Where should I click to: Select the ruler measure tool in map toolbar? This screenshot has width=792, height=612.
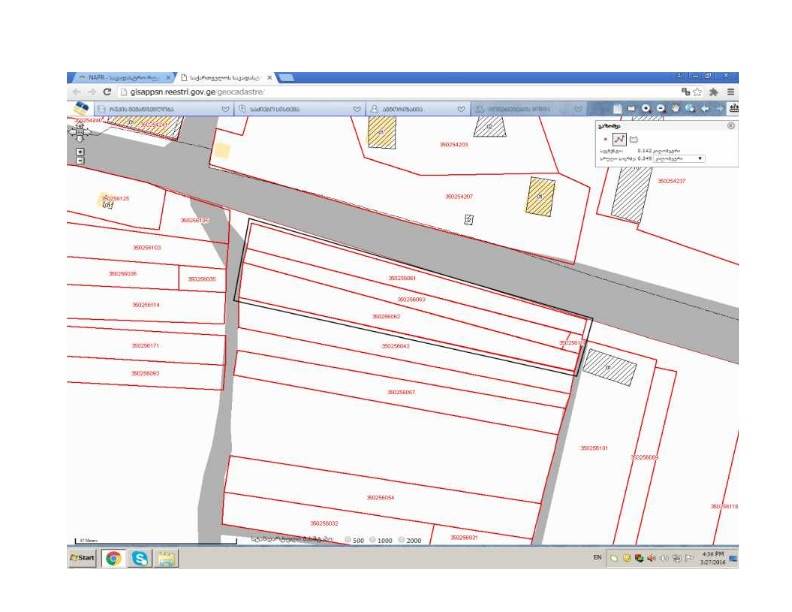(631, 109)
